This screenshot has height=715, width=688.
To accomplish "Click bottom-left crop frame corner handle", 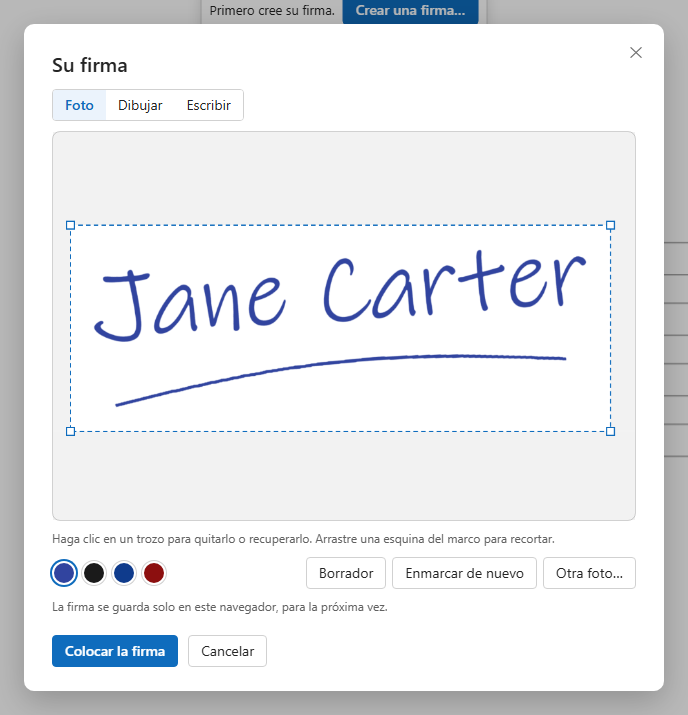I will tap(70, 431).
